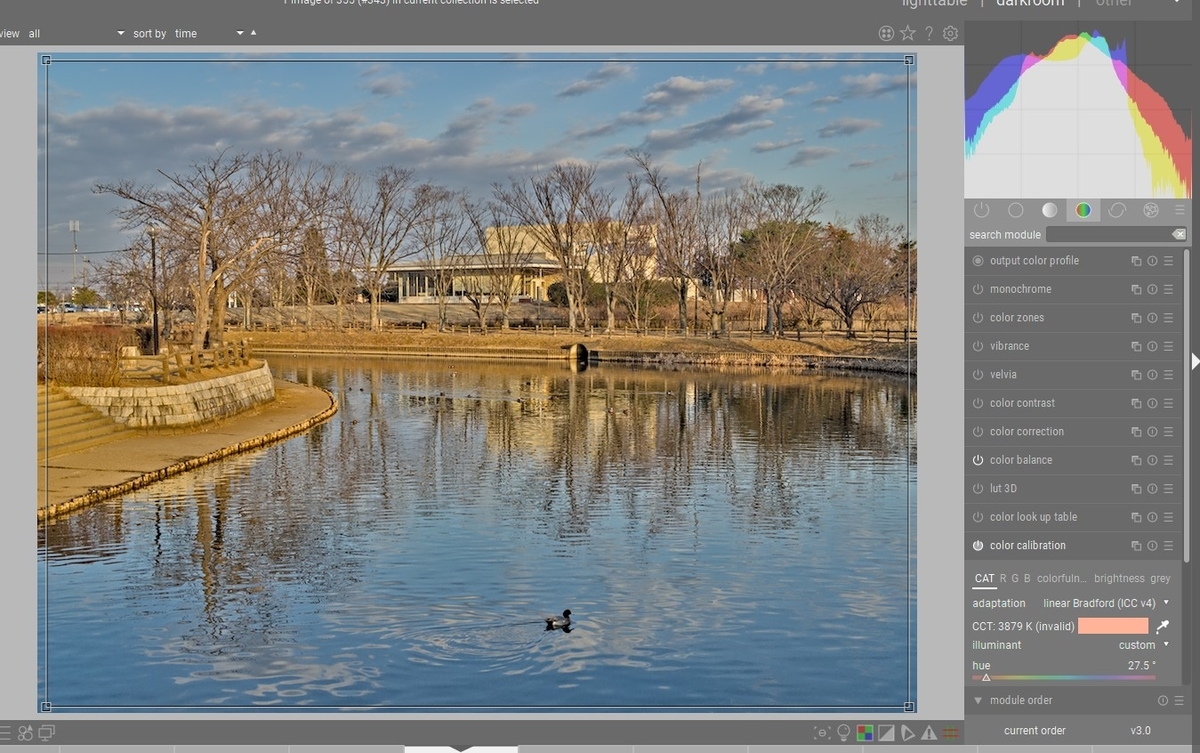Open adaptation linear Bradford dropdown
The height and width of the screenshot is (753, 1200).
tap(1105, 603)
